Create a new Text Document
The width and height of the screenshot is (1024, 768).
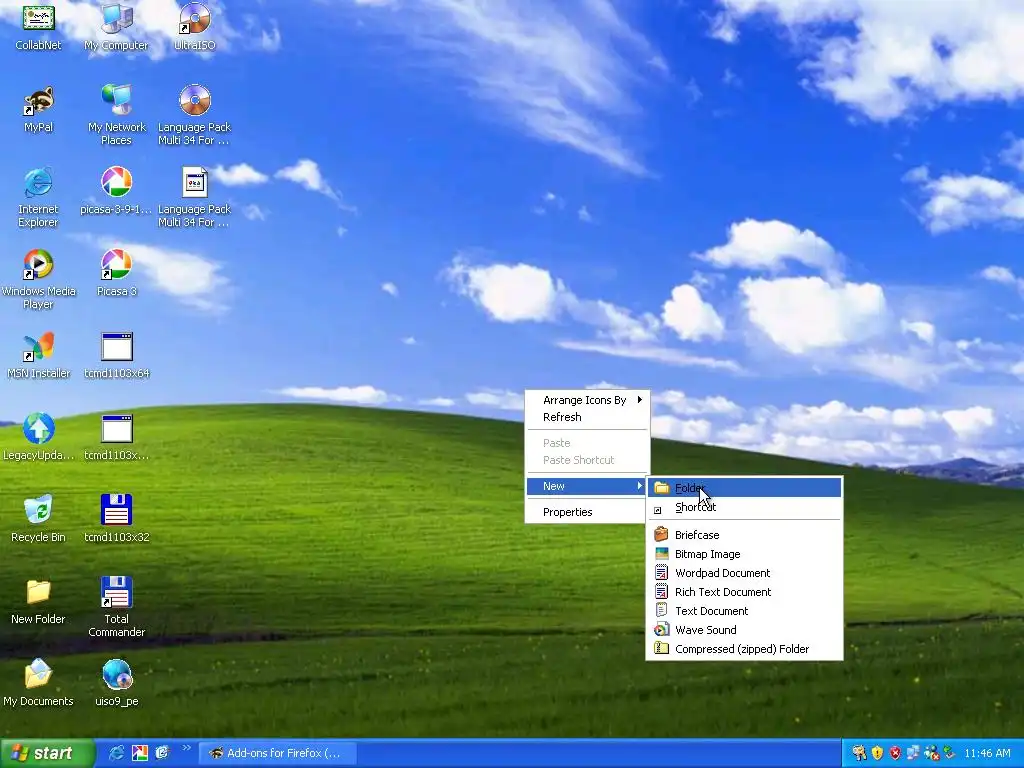(744, 611)
